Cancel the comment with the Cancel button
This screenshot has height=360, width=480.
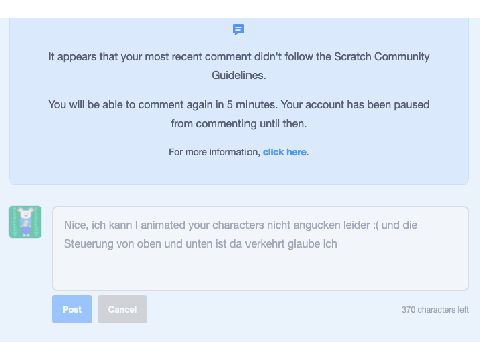pyautogui.click(x=122, y=309)
